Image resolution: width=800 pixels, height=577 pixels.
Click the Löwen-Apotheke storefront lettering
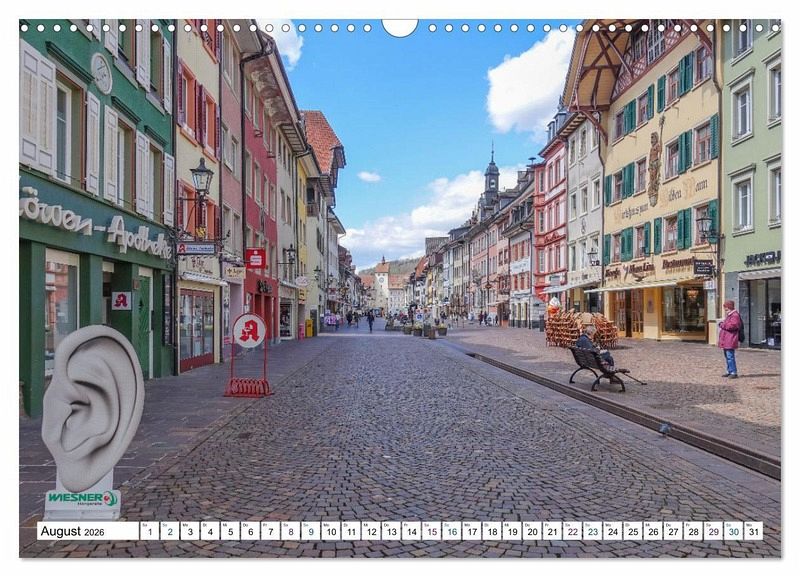[x=95, y=227]
